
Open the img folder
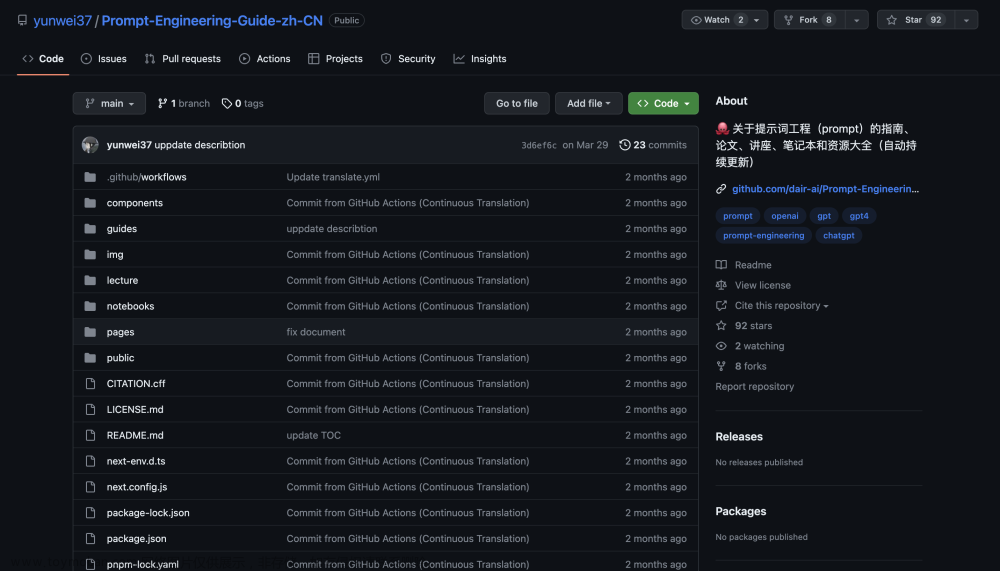[x=115, y=255]
